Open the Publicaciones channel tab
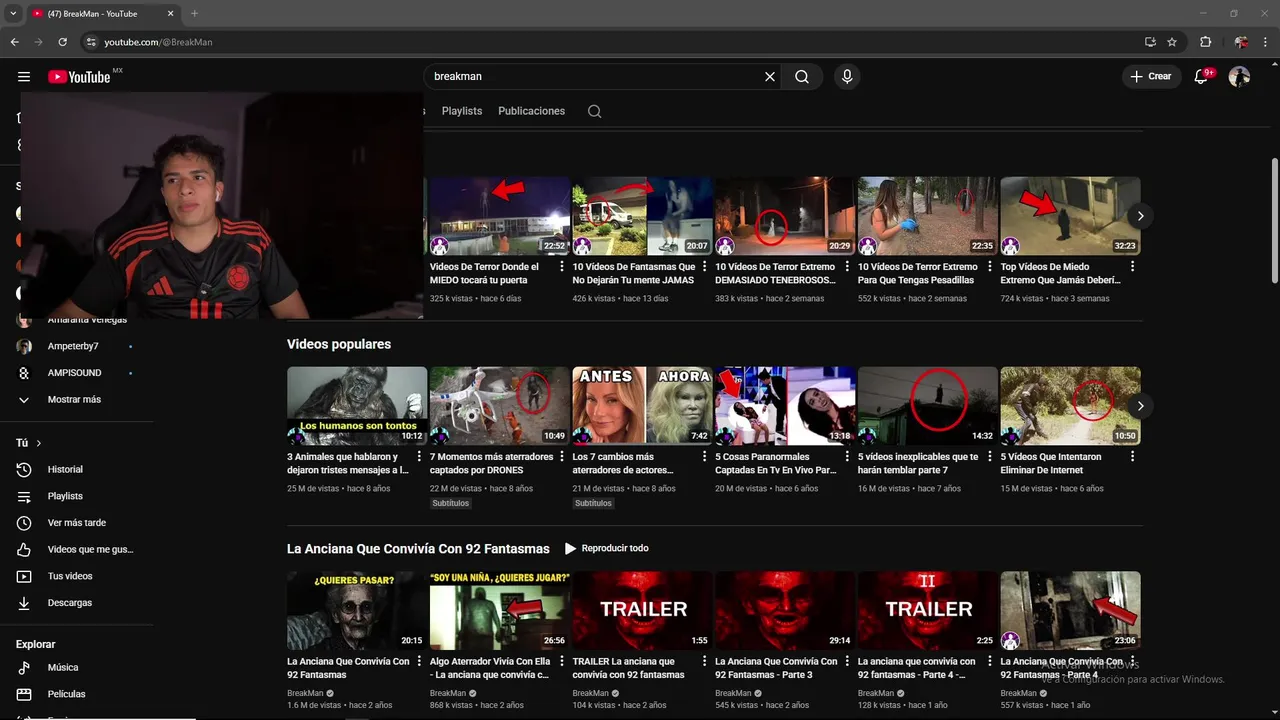The height and width of the screenshot is (720, 1280). click(x=531, y=111)
